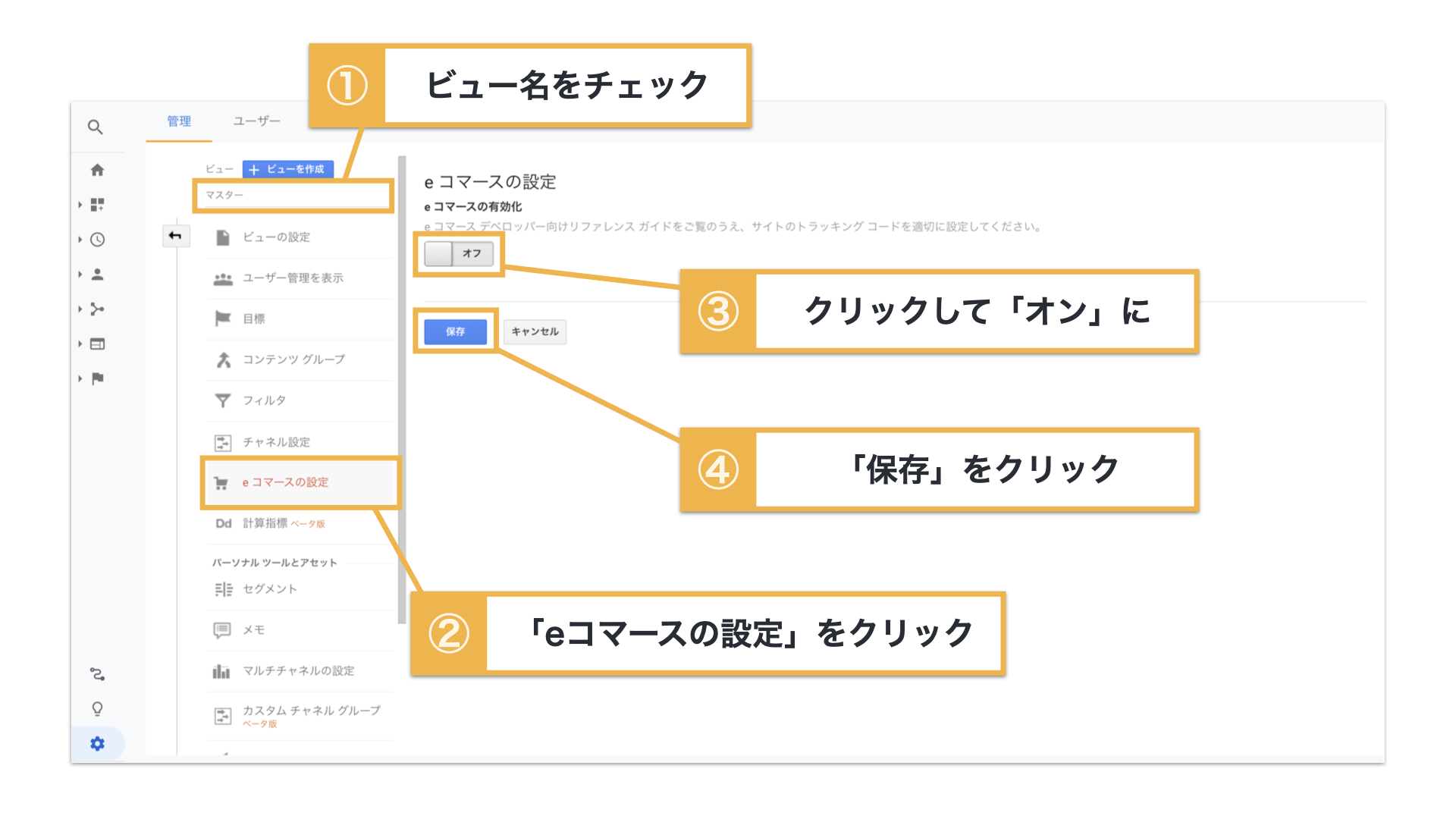Expand the Conversions section arrow
The image size is (1456, 819).
(80, 378)
